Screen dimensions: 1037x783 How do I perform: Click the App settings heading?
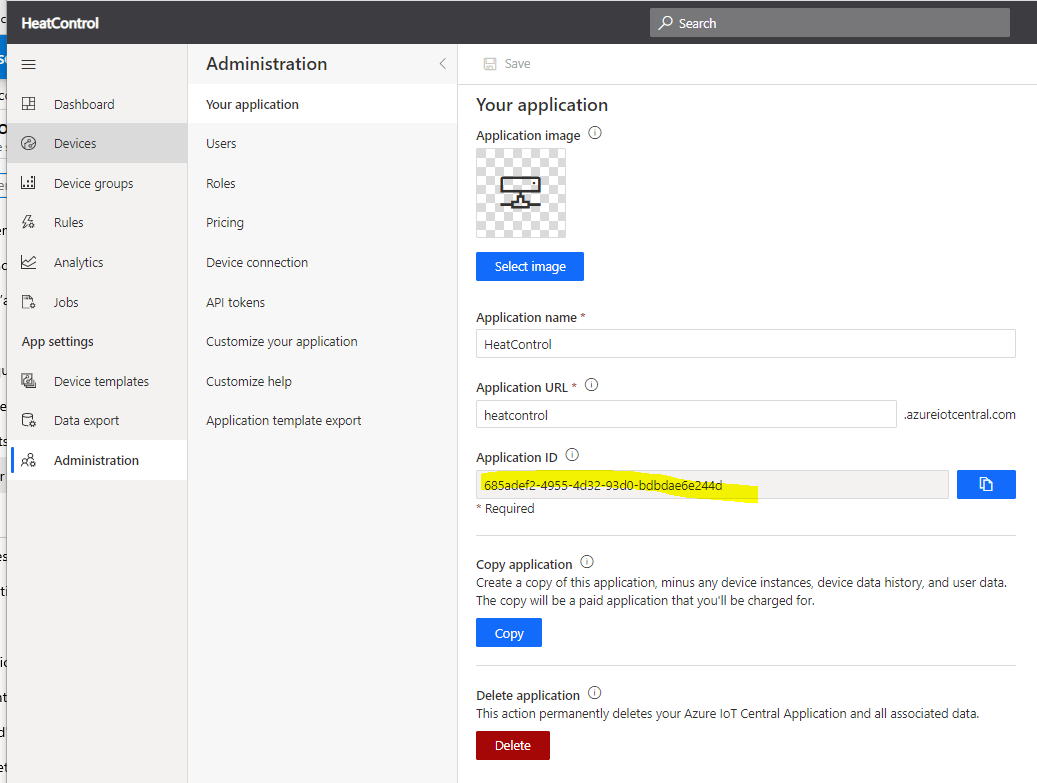(x=58, y=341)
